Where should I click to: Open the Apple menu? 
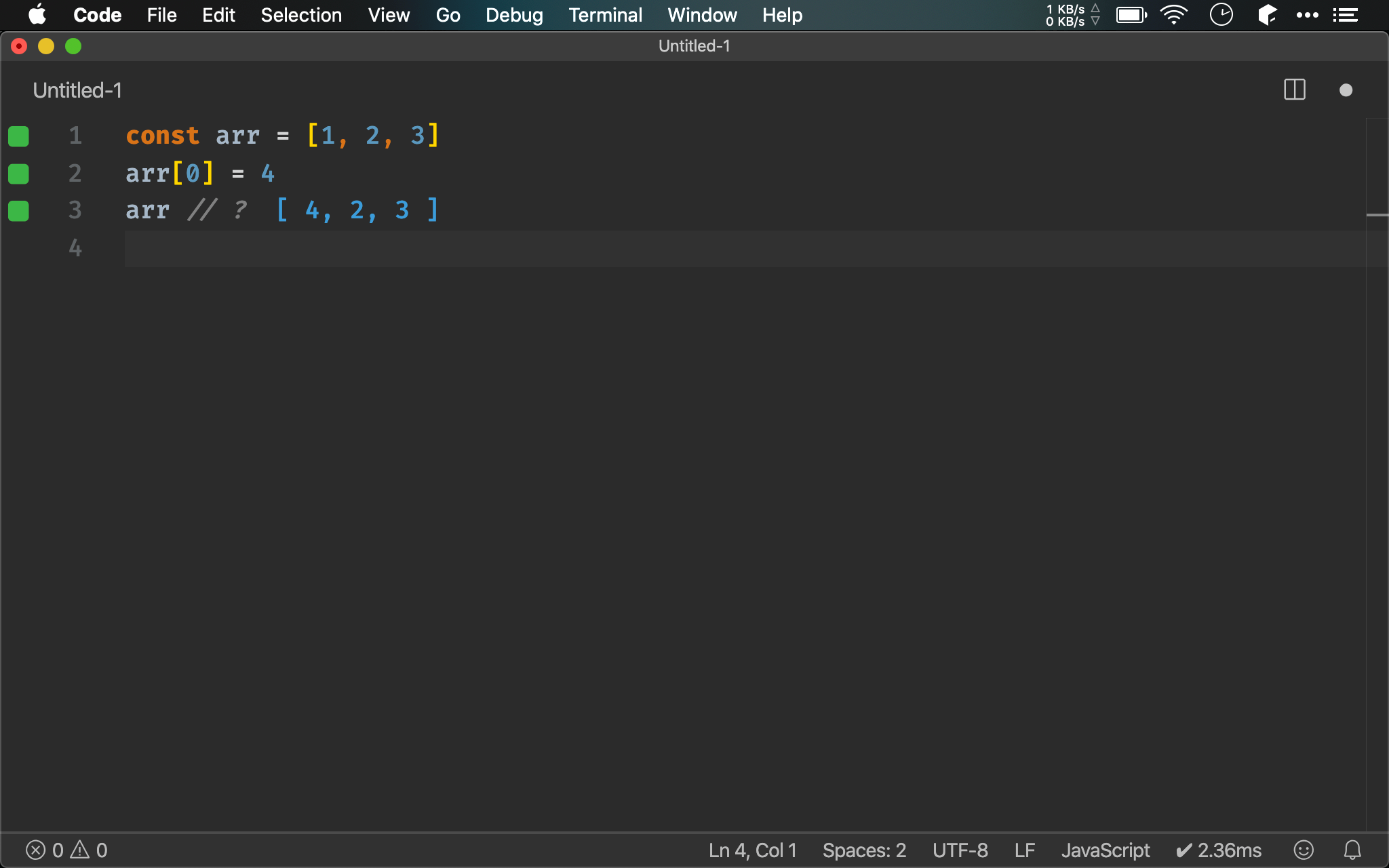[x=37, y=14]
